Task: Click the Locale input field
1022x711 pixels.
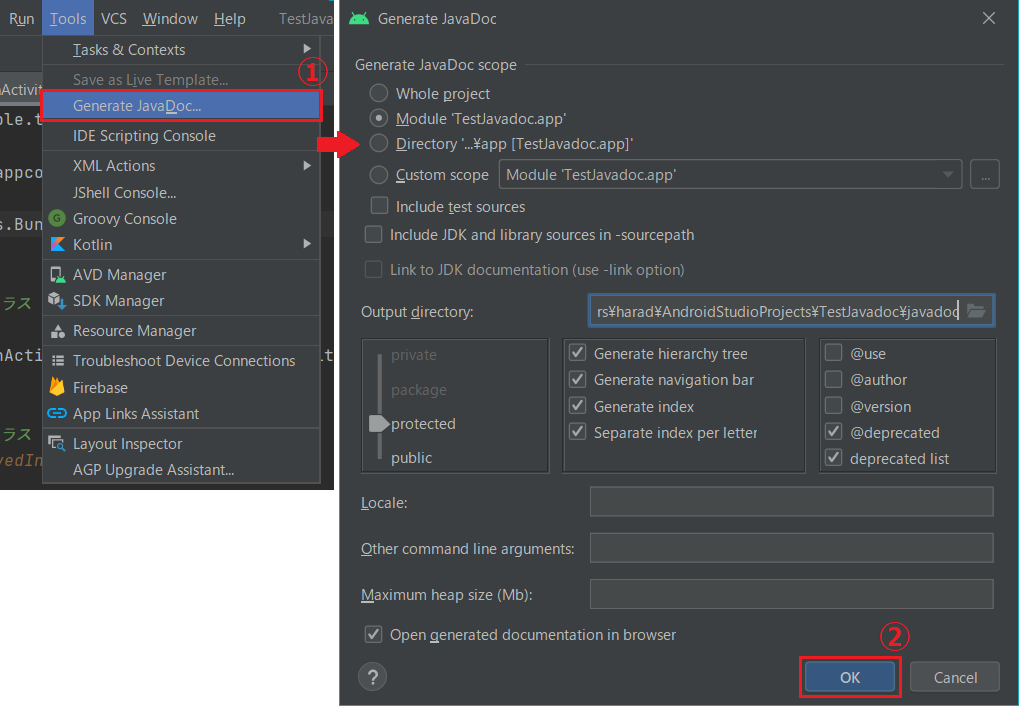Action: 790,501
